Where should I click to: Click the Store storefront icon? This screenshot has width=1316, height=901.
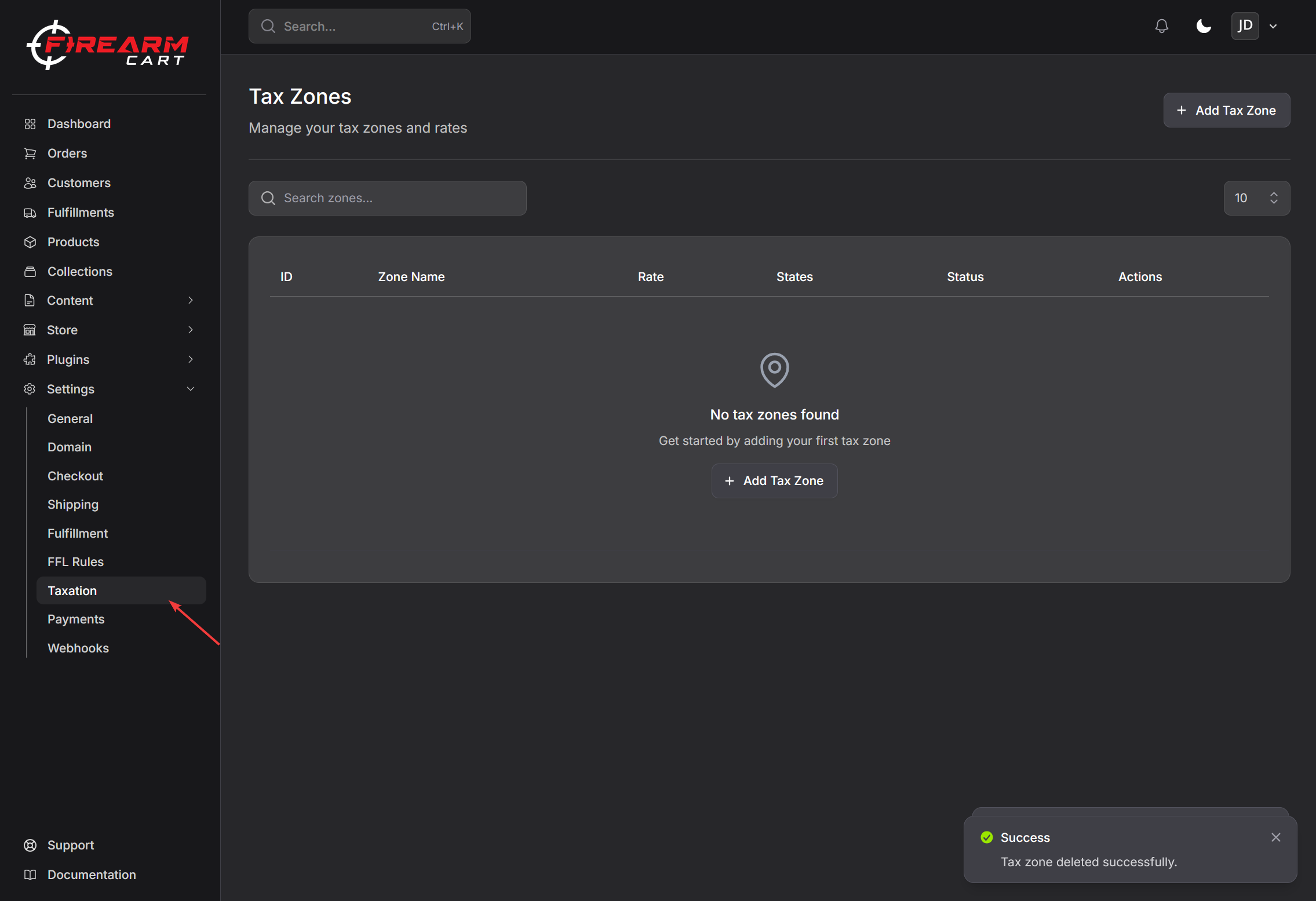coord(30,330)
